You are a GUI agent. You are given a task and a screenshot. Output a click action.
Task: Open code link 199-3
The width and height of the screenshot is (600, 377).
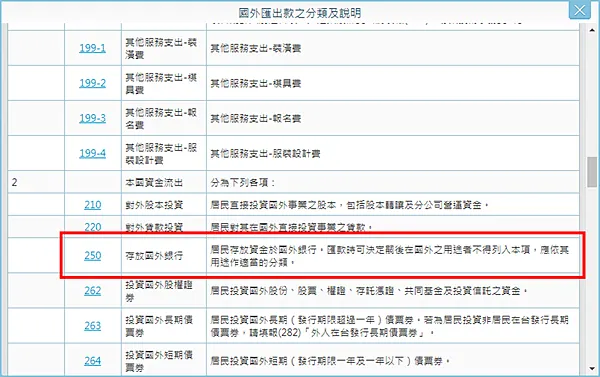pyautogui.click(x=92, y=118)
